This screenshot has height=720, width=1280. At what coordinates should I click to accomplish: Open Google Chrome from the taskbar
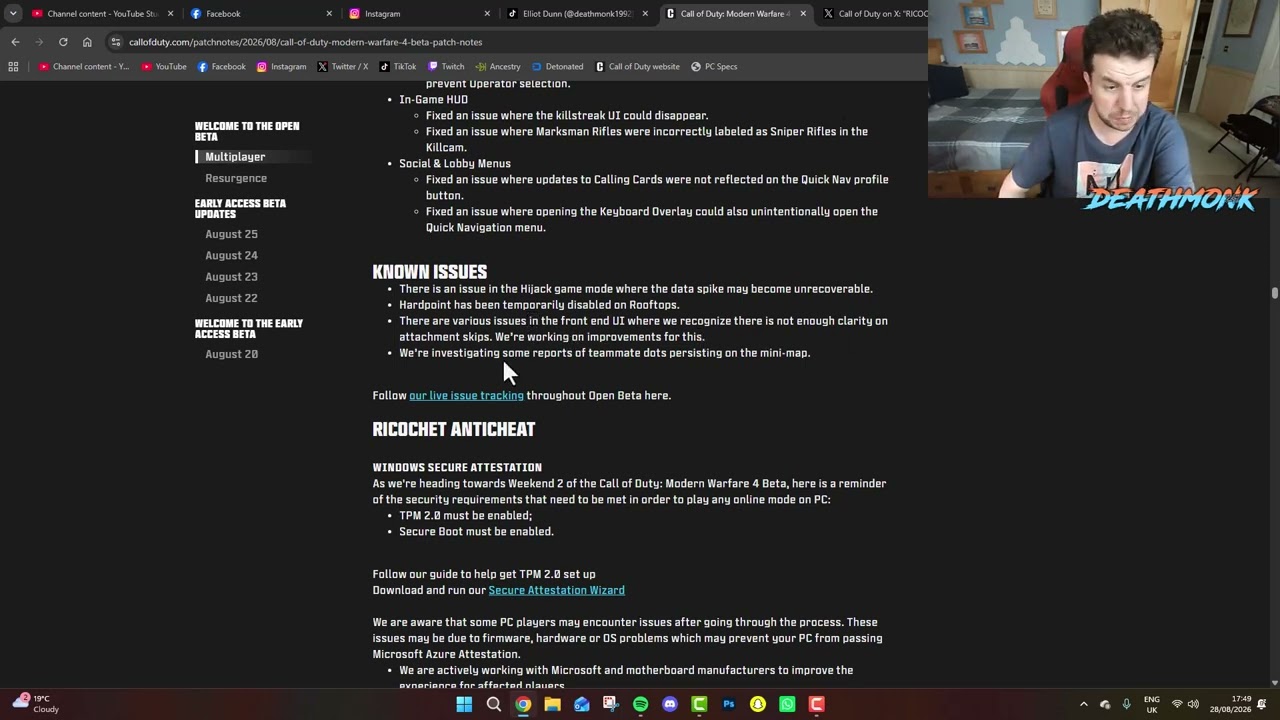coord(523,704)
